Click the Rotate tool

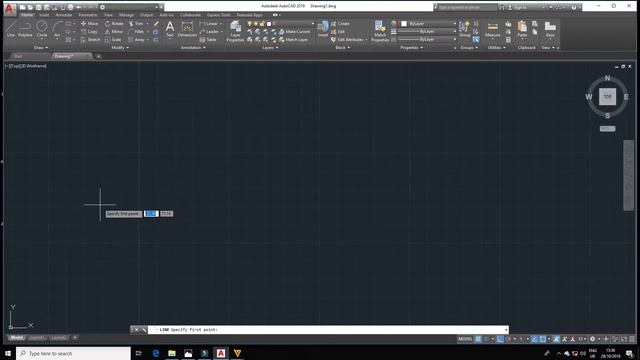114,24
